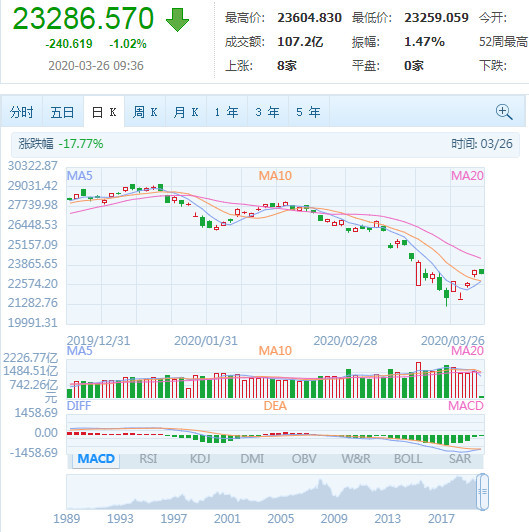Switch the indicator to OBV
This screenshot has height=532, width=529.
[304, 459]
